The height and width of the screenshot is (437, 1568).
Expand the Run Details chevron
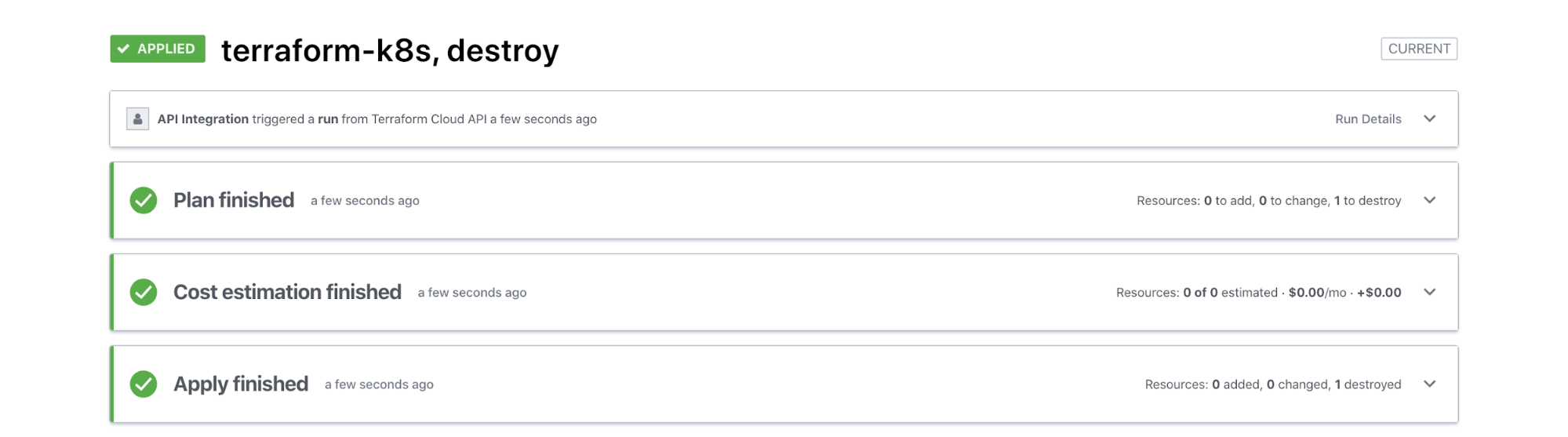[x=1429, y=119]
